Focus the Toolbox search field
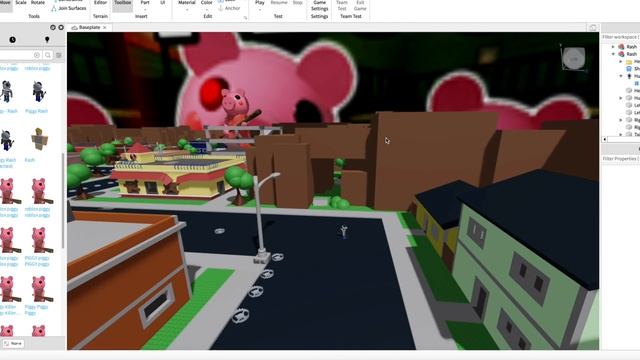The height and width of the screenshot is (360, 640). point(16,55)
